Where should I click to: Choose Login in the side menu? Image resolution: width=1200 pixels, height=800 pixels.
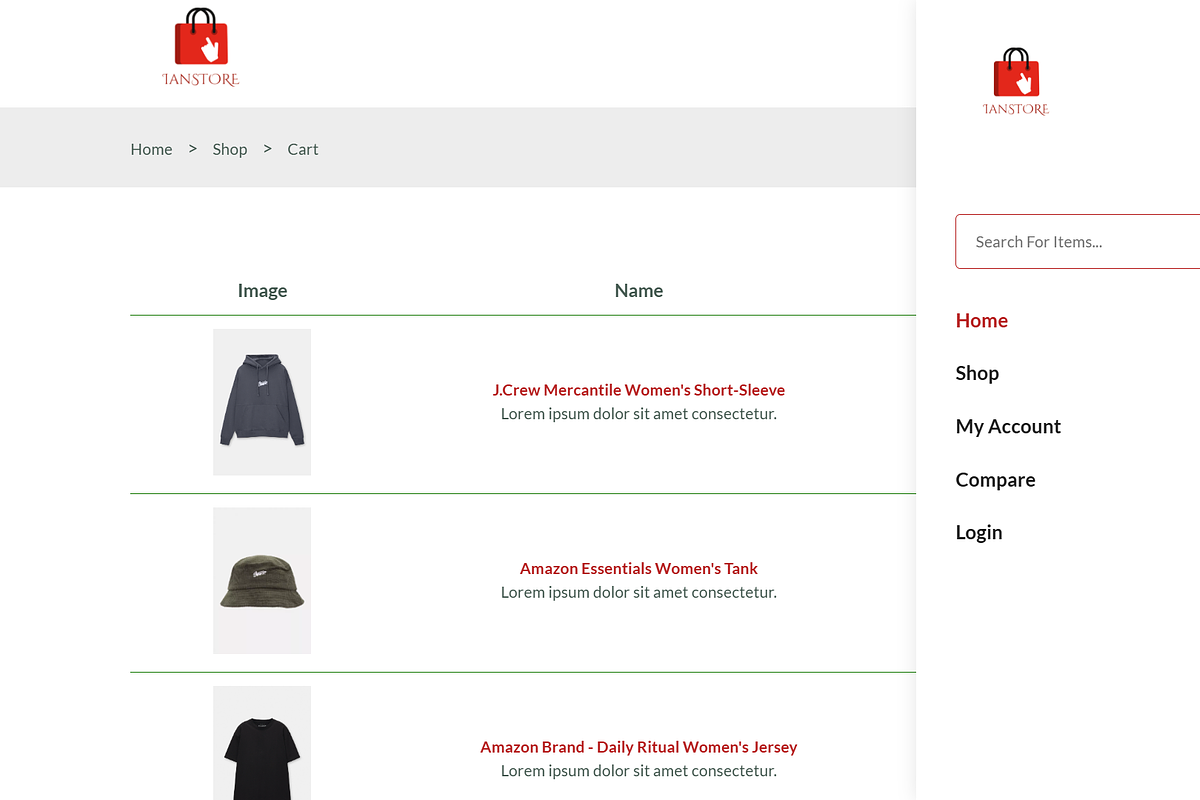click(x=979, y=532)
